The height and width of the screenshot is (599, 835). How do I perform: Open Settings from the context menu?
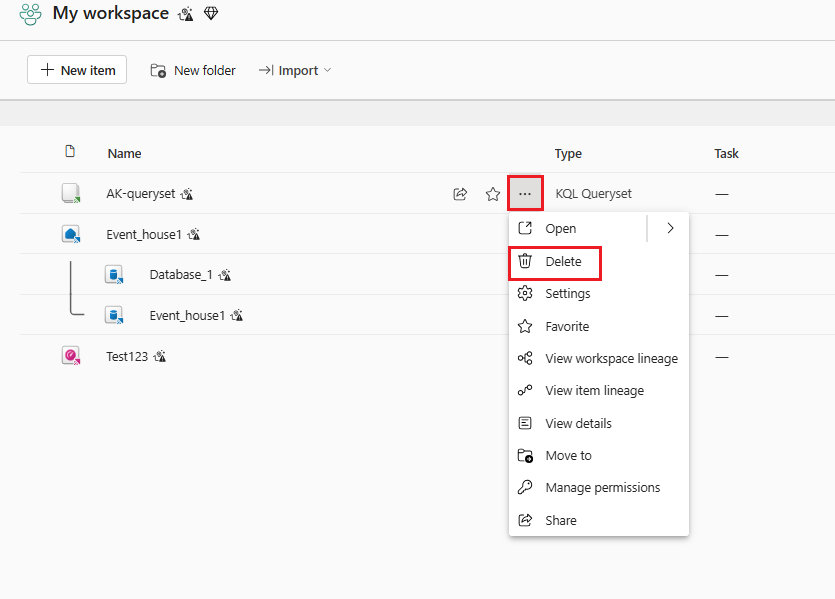(599, 293)
